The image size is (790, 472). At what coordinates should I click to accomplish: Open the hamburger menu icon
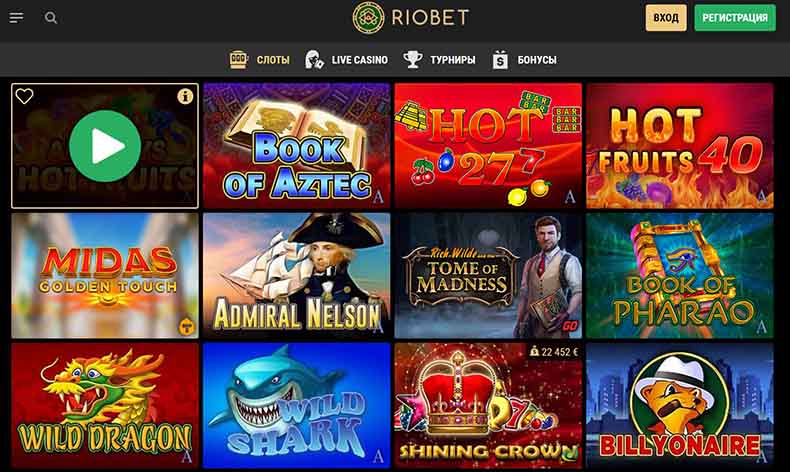pyautogui.click(x=16, y=18)
